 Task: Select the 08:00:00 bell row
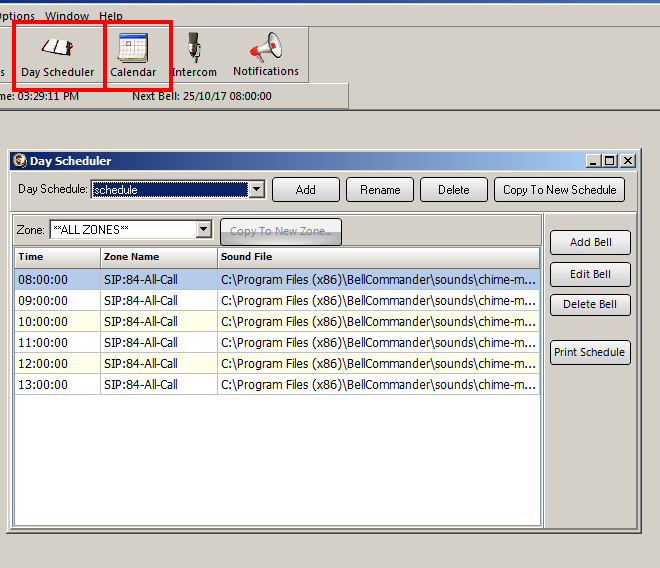click(x=277, y=280)
